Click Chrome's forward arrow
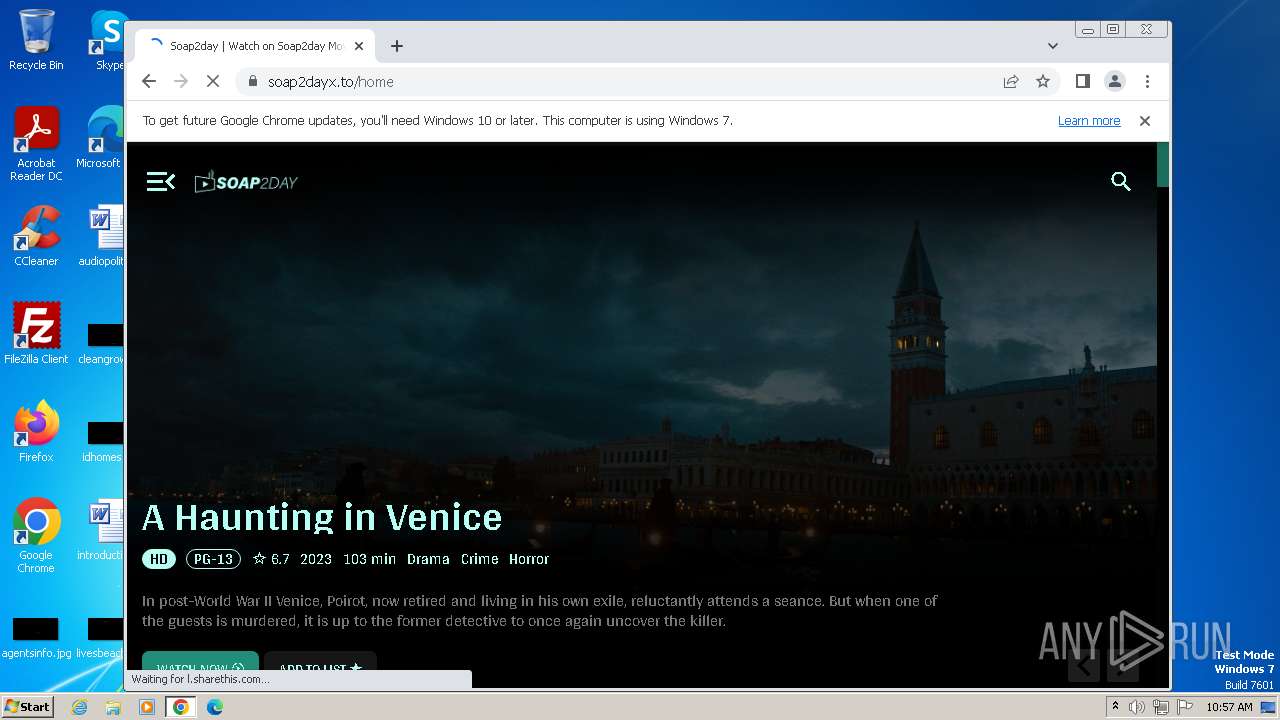 pyautogui.click(x=181, y=81)
